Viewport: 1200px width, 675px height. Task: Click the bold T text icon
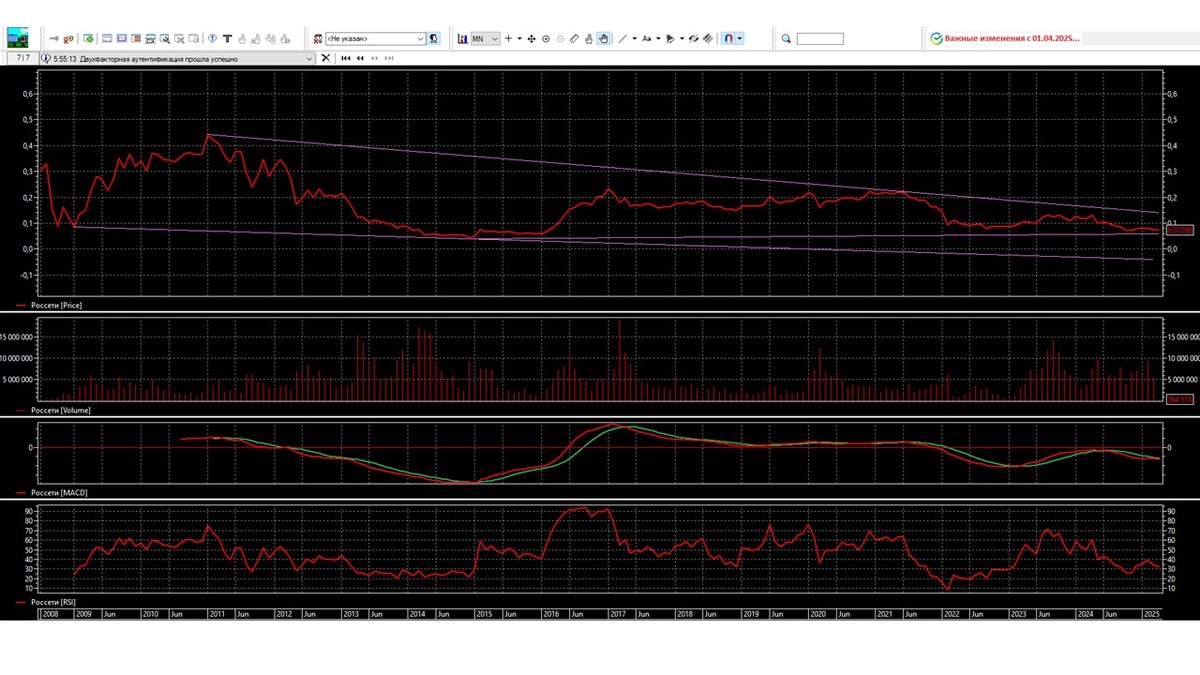point(227,38)
